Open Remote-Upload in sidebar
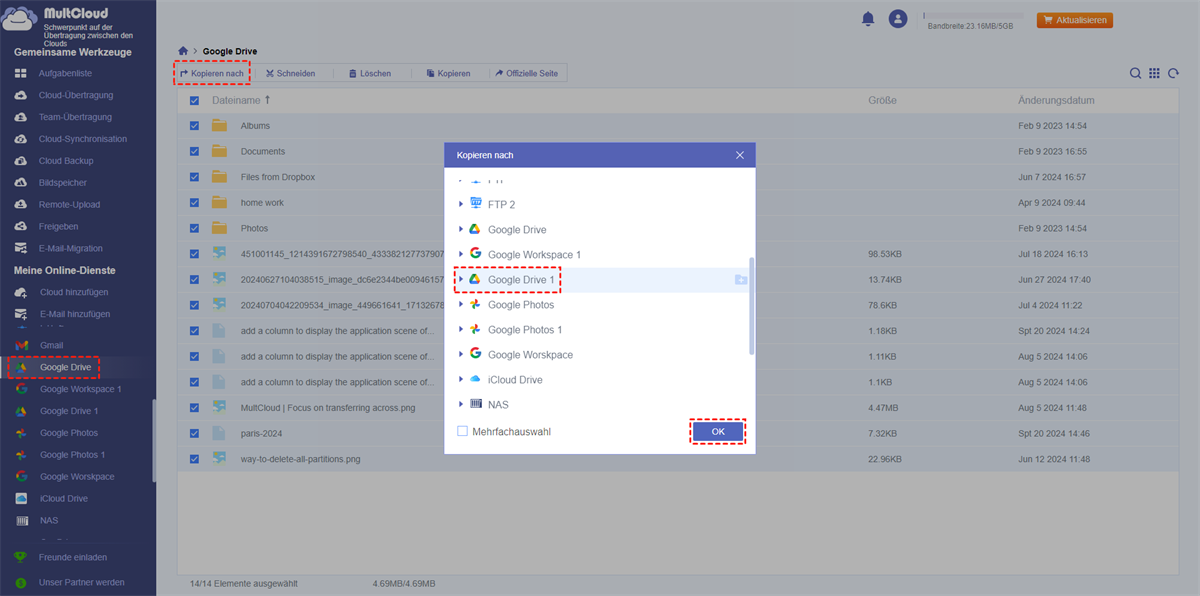1200x596 pixels. point(68,204)
